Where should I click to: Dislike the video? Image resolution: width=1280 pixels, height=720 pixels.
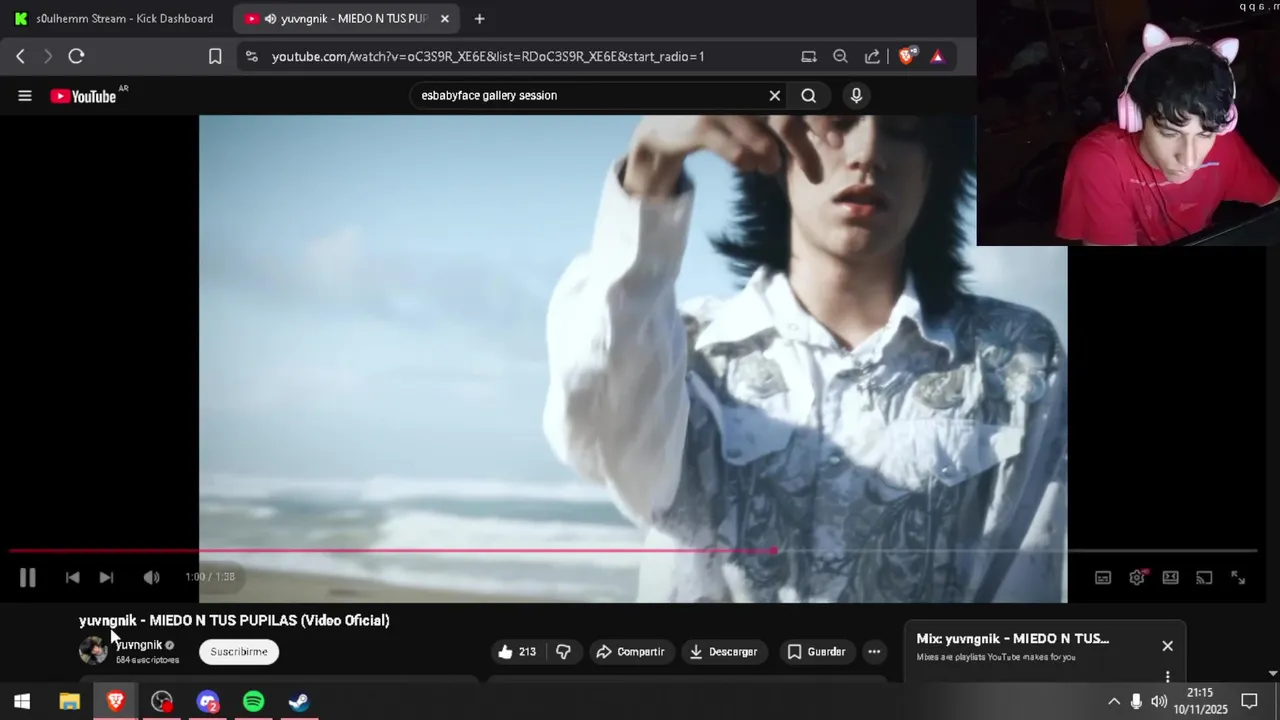pyautogui.click(x=564, y=652)
